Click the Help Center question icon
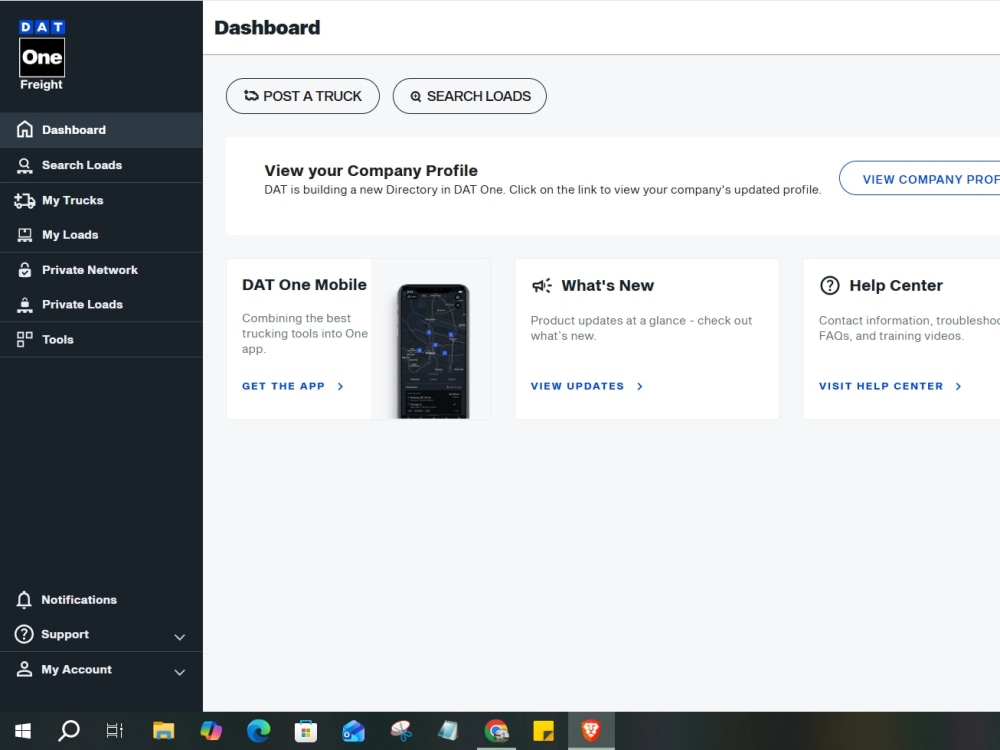 tap(829, 286)
